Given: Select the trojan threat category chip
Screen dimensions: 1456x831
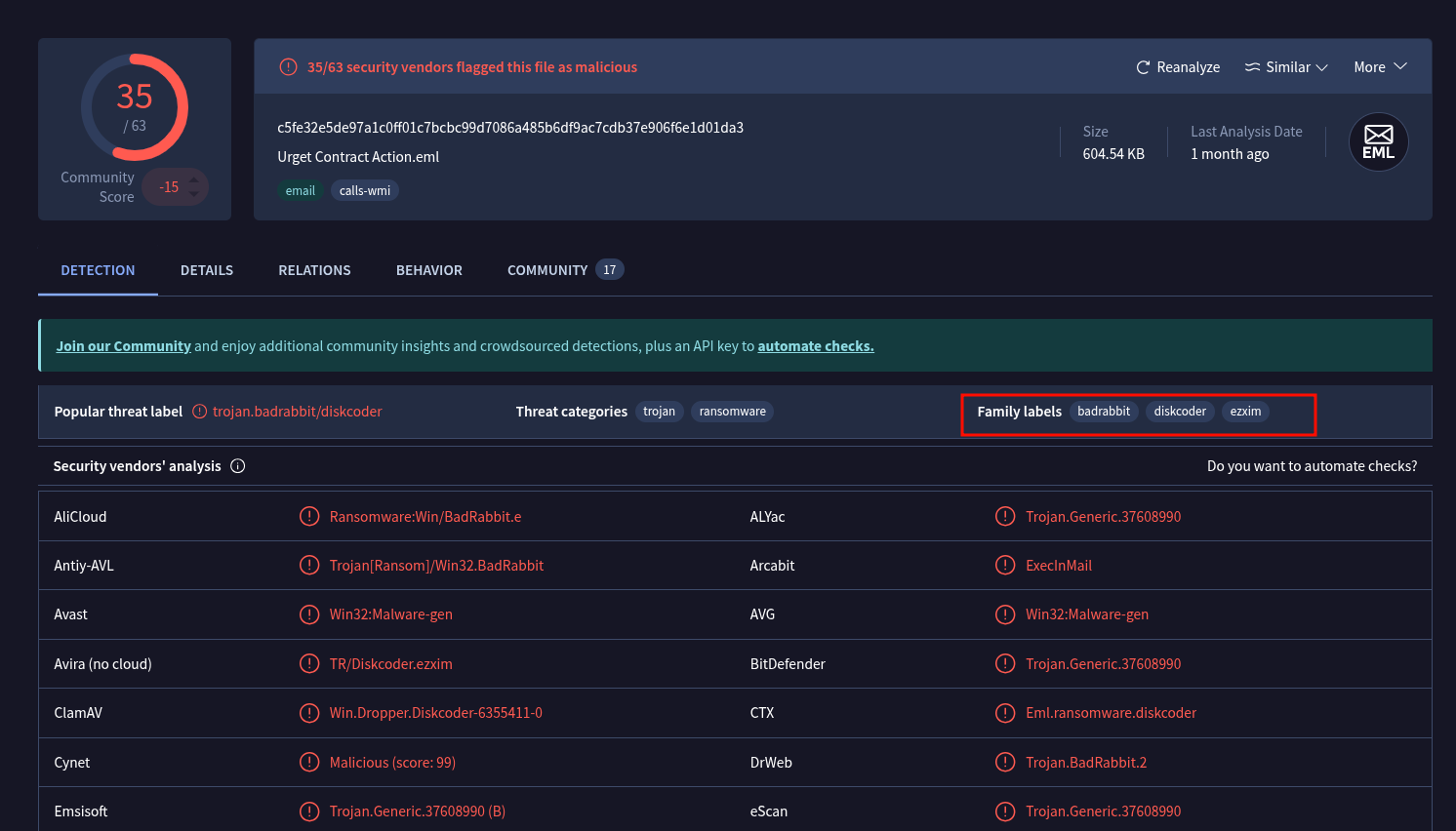Looking at the screenshot, I should click(x=659, y=412).
